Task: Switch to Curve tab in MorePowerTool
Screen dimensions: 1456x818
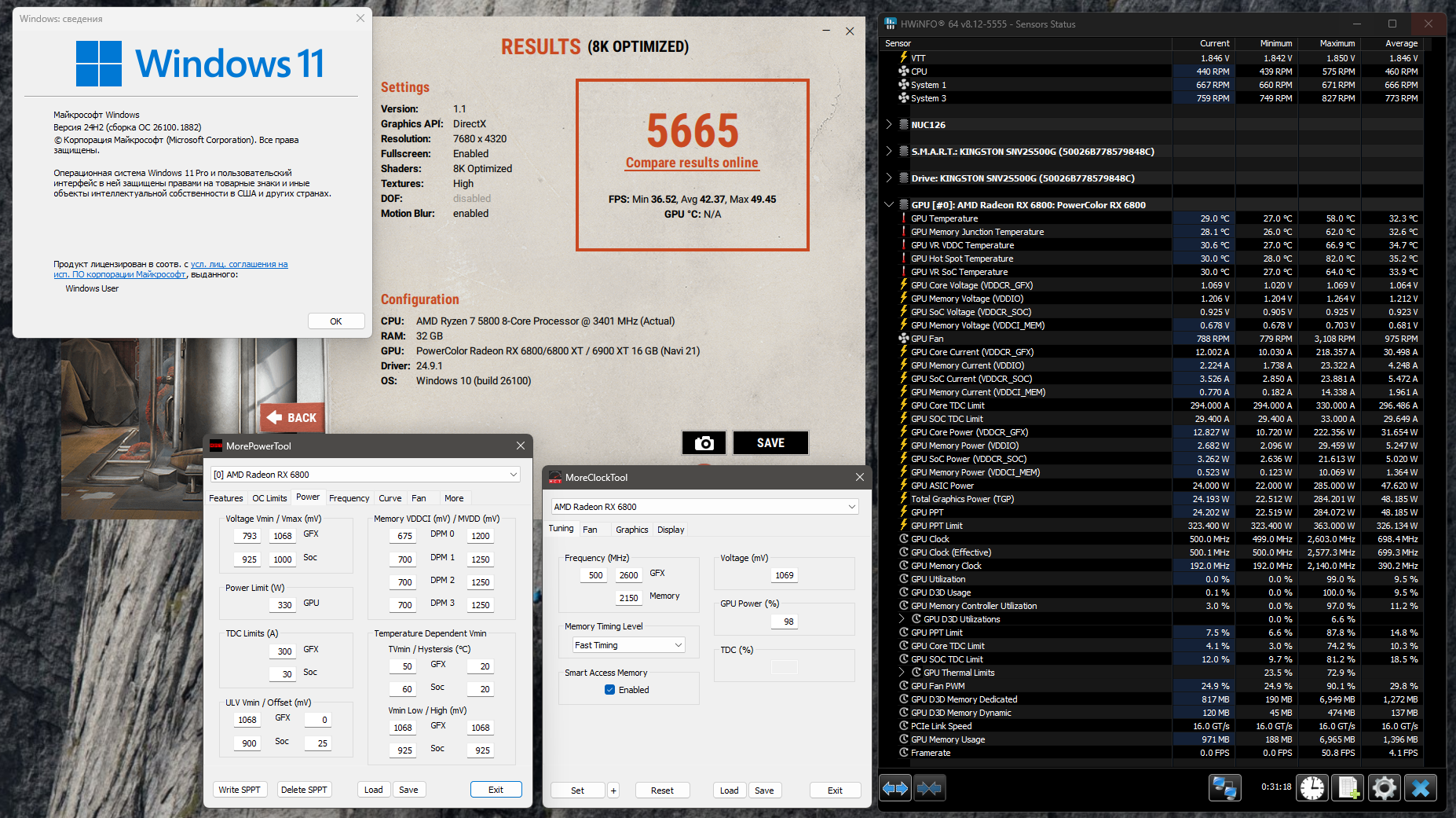Action: tap(390, 498)
